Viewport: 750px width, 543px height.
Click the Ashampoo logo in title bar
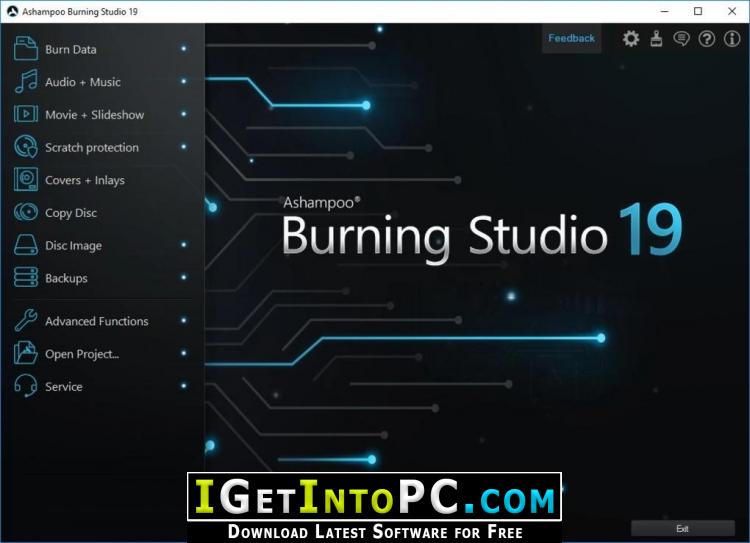pyautogui.click(x=12, y=11)
